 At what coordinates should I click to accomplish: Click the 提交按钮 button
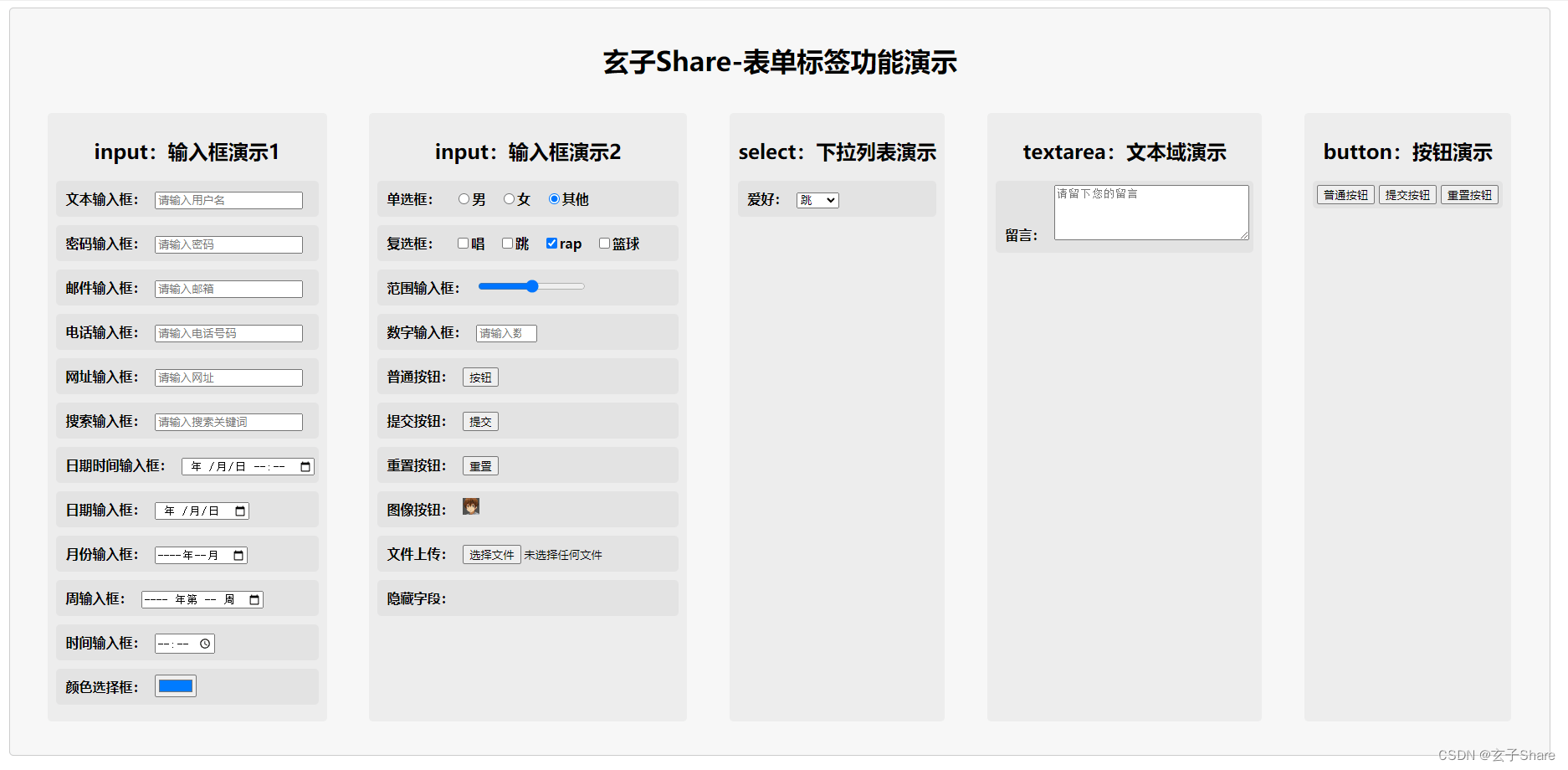point(1407,195)
